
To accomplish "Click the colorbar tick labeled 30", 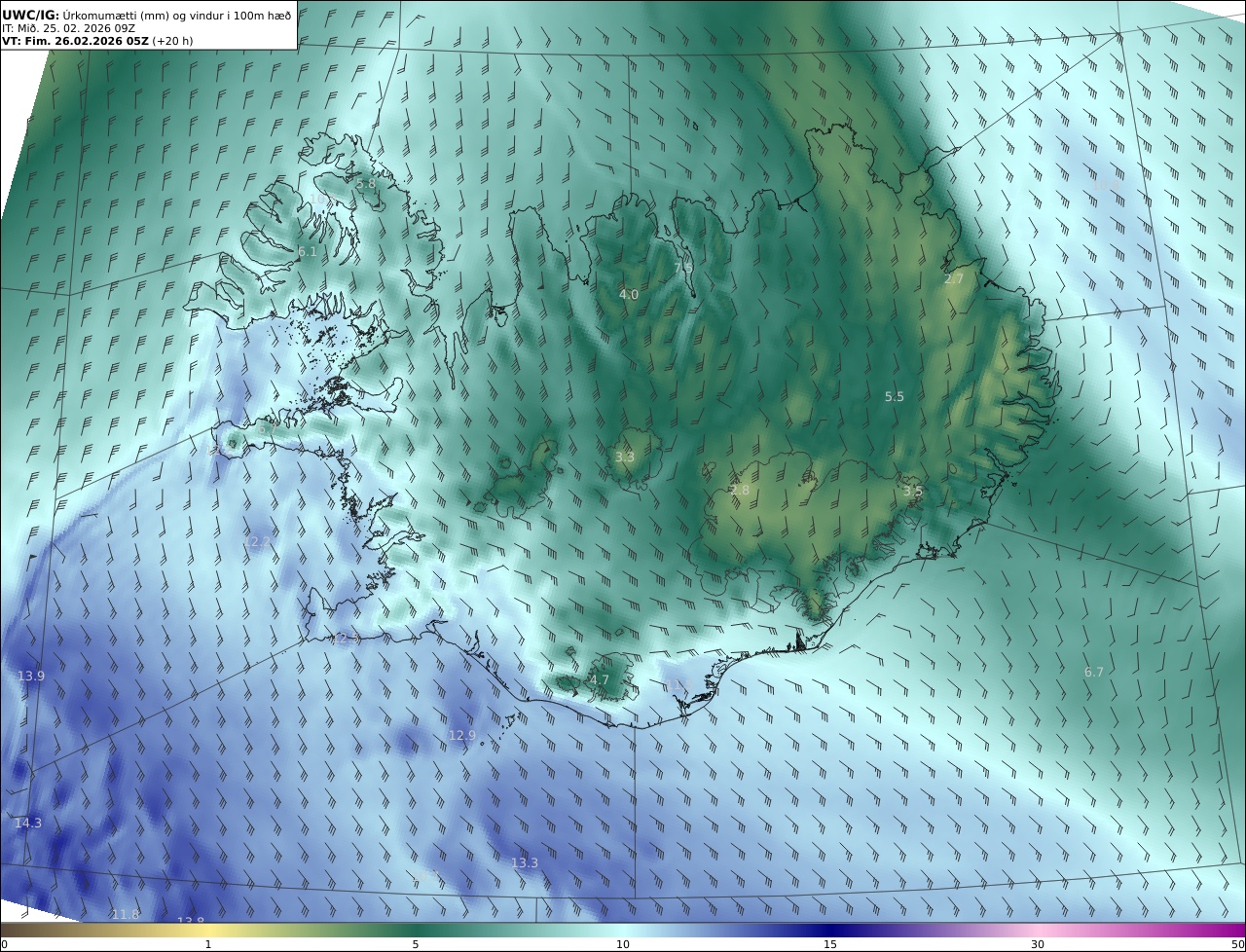I will (x=1038, y=944).
